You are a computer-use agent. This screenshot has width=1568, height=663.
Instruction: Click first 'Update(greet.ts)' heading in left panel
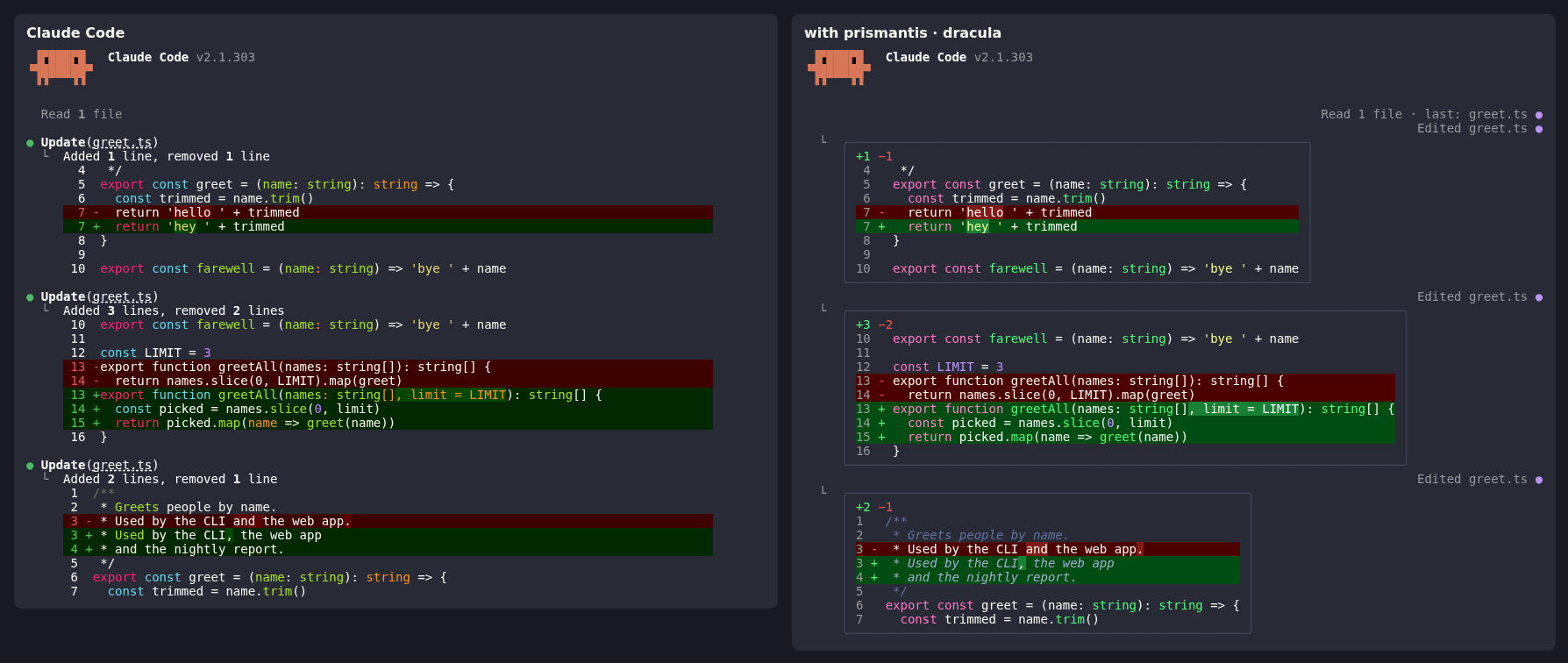(100, 142)
